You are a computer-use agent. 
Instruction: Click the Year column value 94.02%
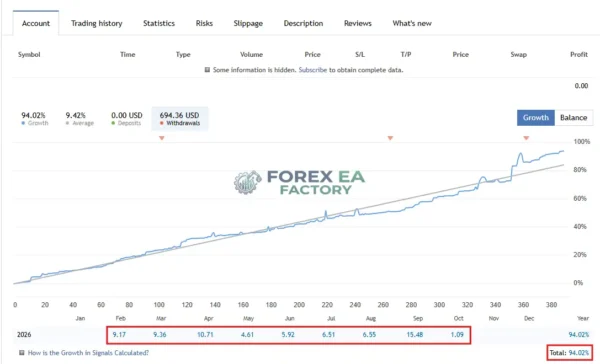pos(579,335)
